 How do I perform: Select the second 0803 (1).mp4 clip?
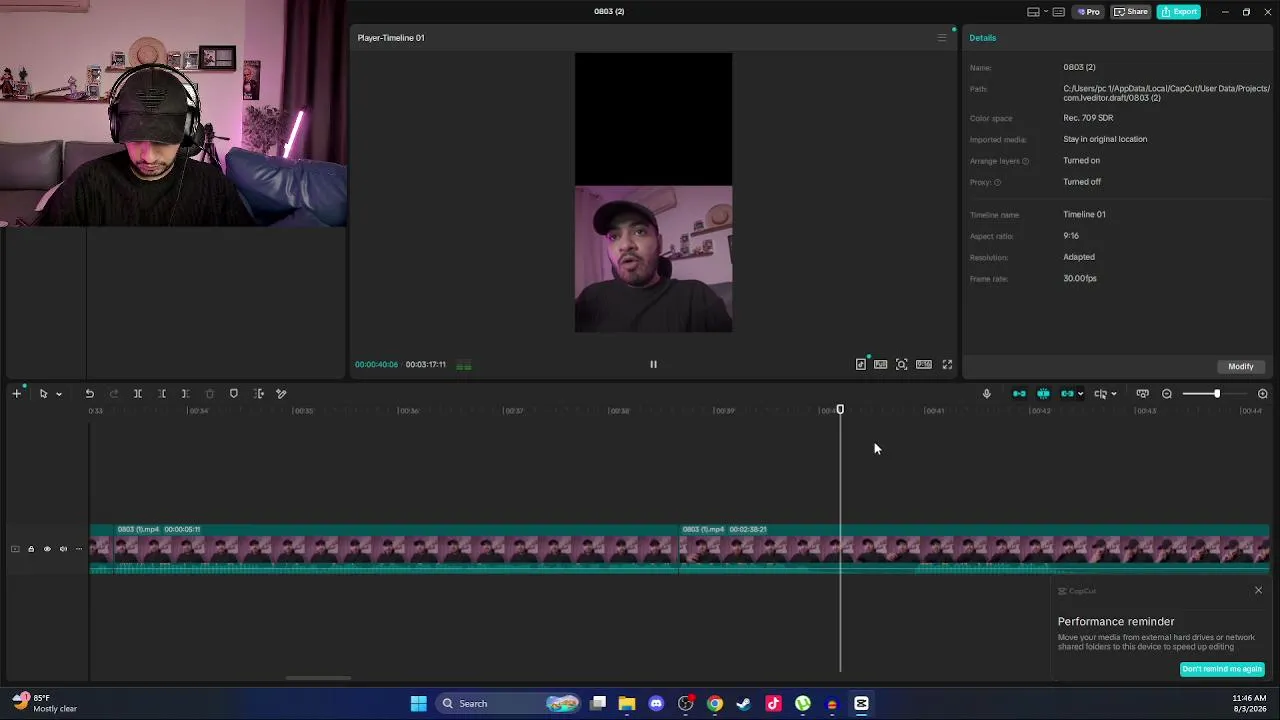(x=974, y=549)
